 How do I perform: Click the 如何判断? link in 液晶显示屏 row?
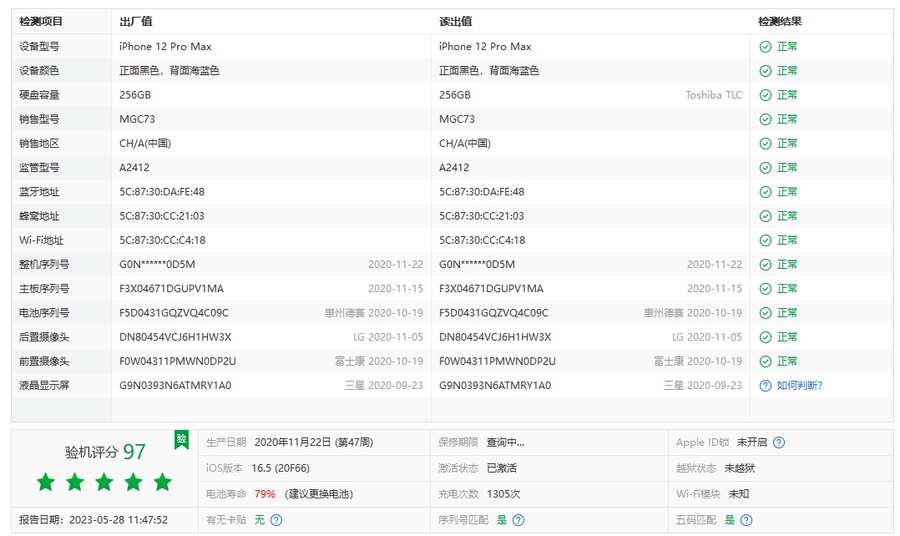(800, 386)
